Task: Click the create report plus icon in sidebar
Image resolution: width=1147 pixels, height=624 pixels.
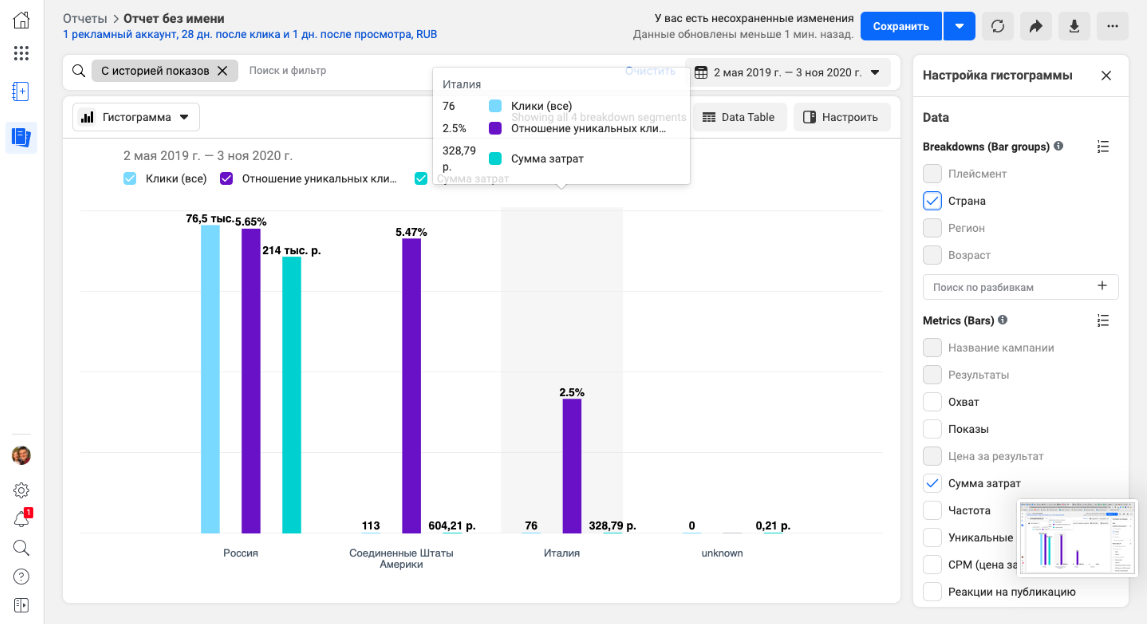Action: coord(21,91)
